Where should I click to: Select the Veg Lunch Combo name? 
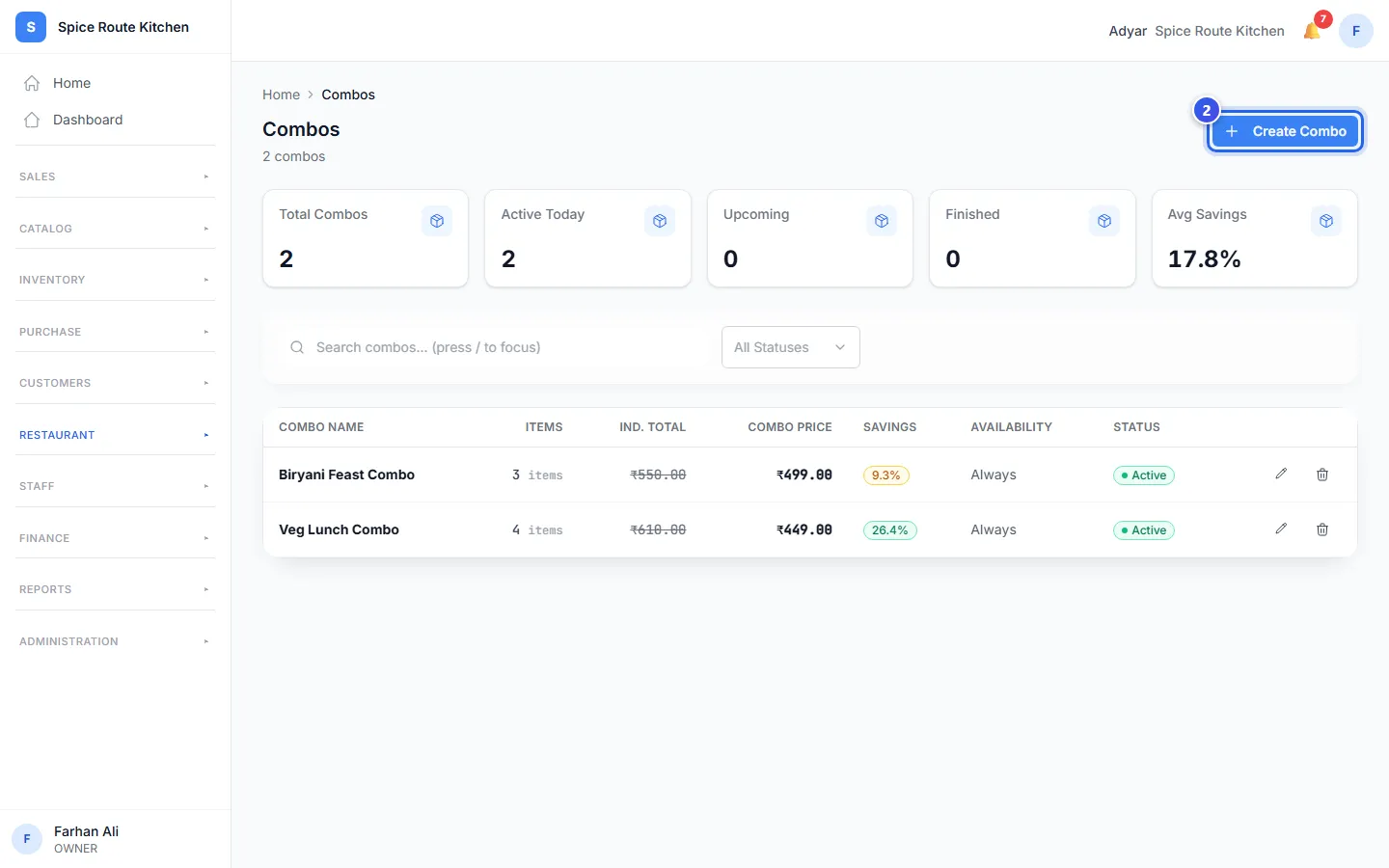tap(339, 529)
